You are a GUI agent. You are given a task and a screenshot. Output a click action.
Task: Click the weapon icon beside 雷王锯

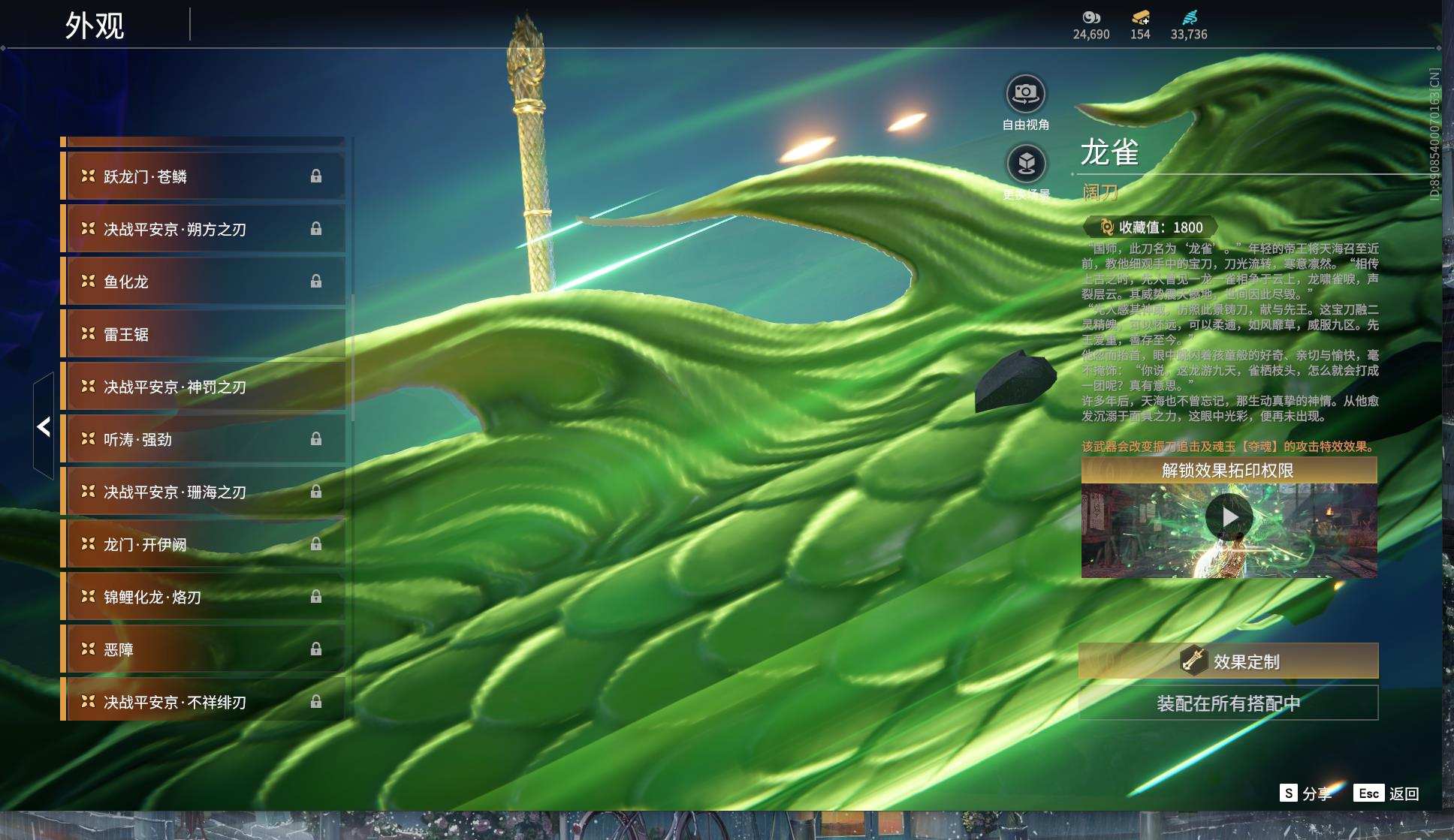(x=88, y=333)
